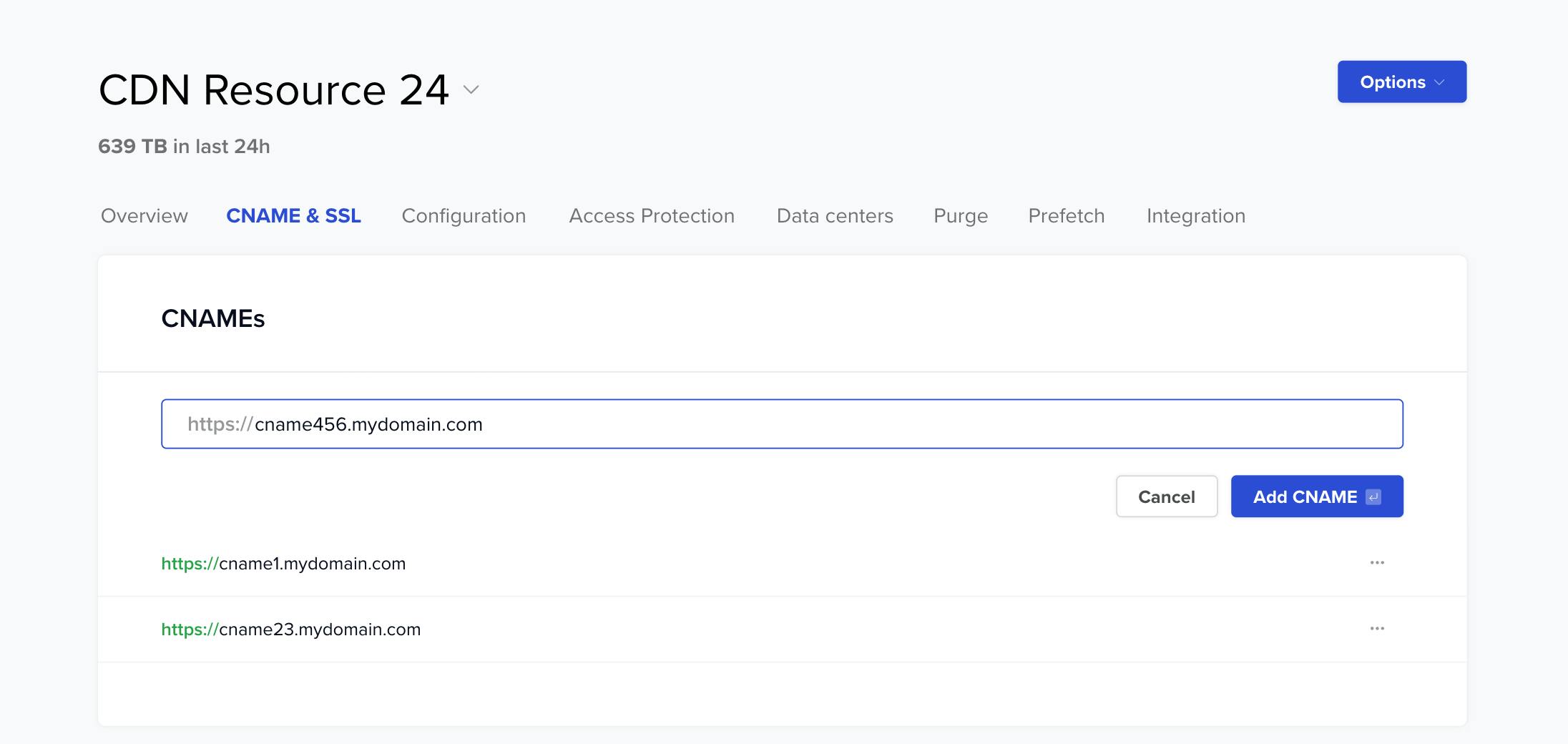
Task: Open the cname23.mydomain.com link
Action: click(x=290, y=630)
